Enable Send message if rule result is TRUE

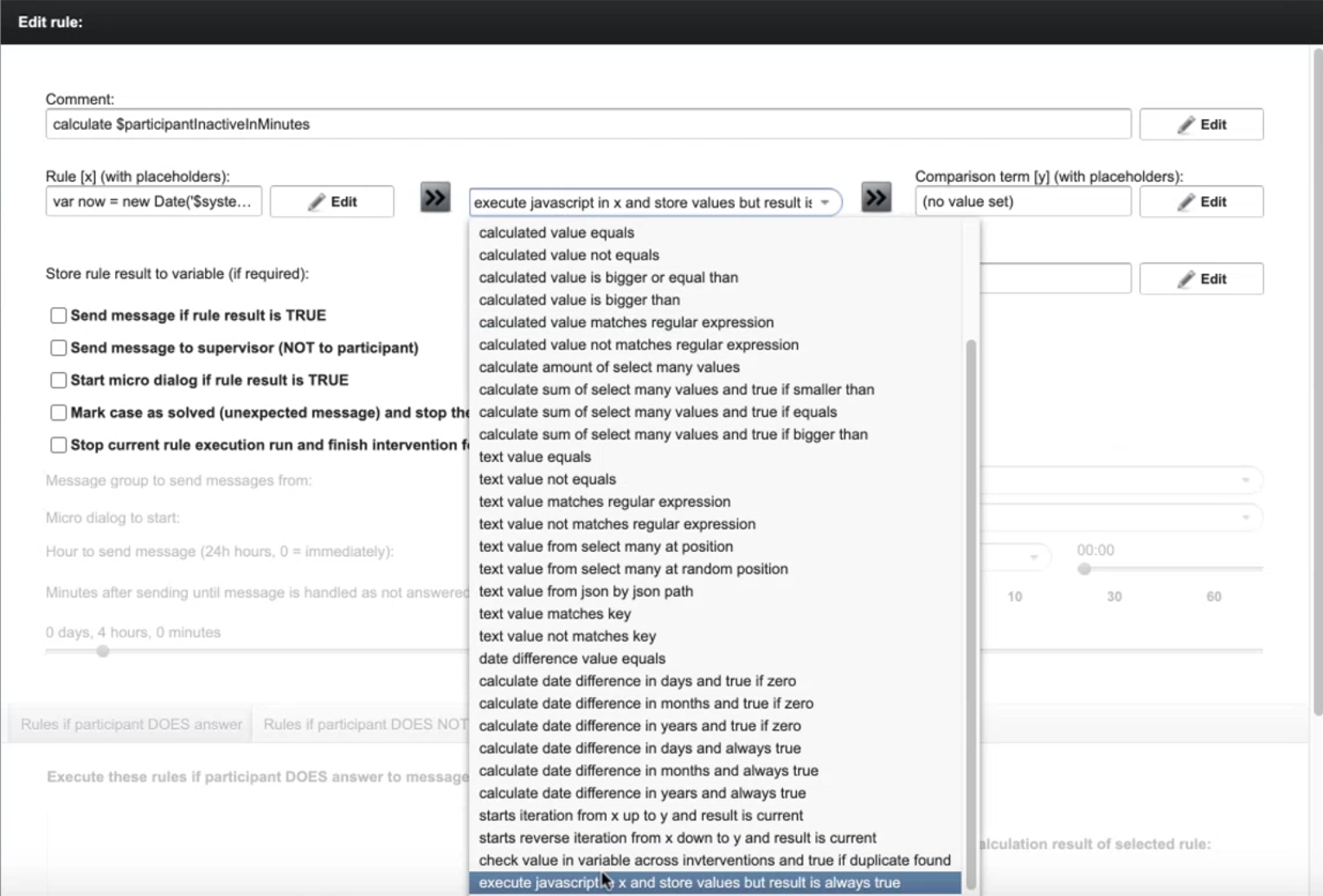point(59,316)
